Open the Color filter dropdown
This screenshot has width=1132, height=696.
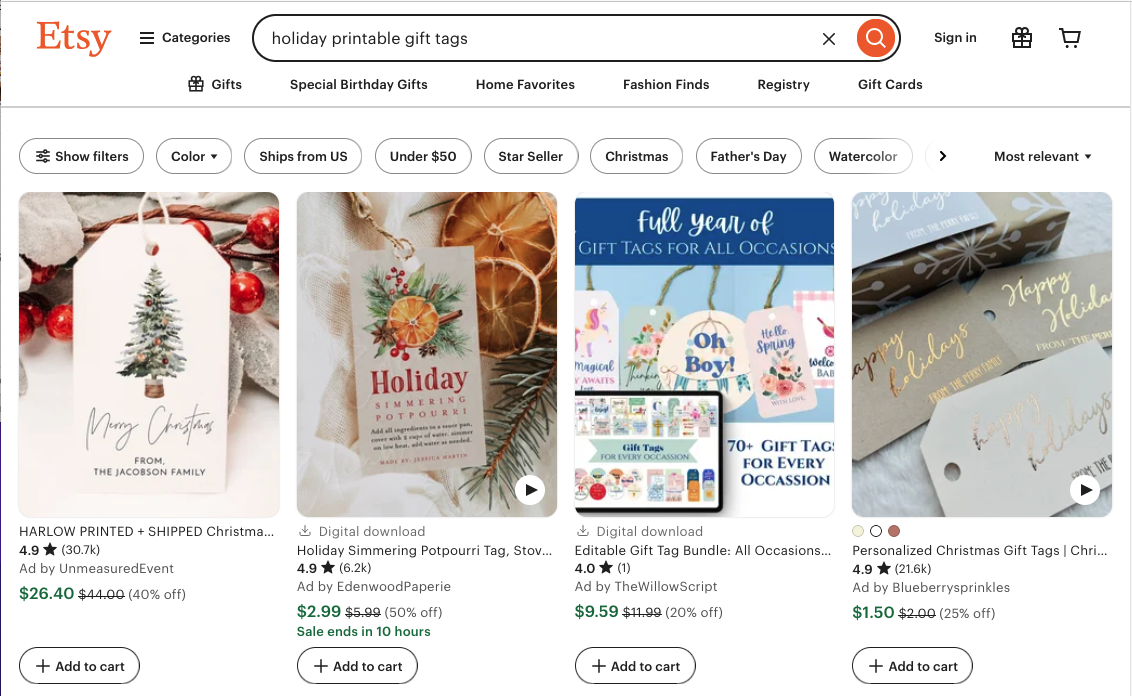click(194, 156)
